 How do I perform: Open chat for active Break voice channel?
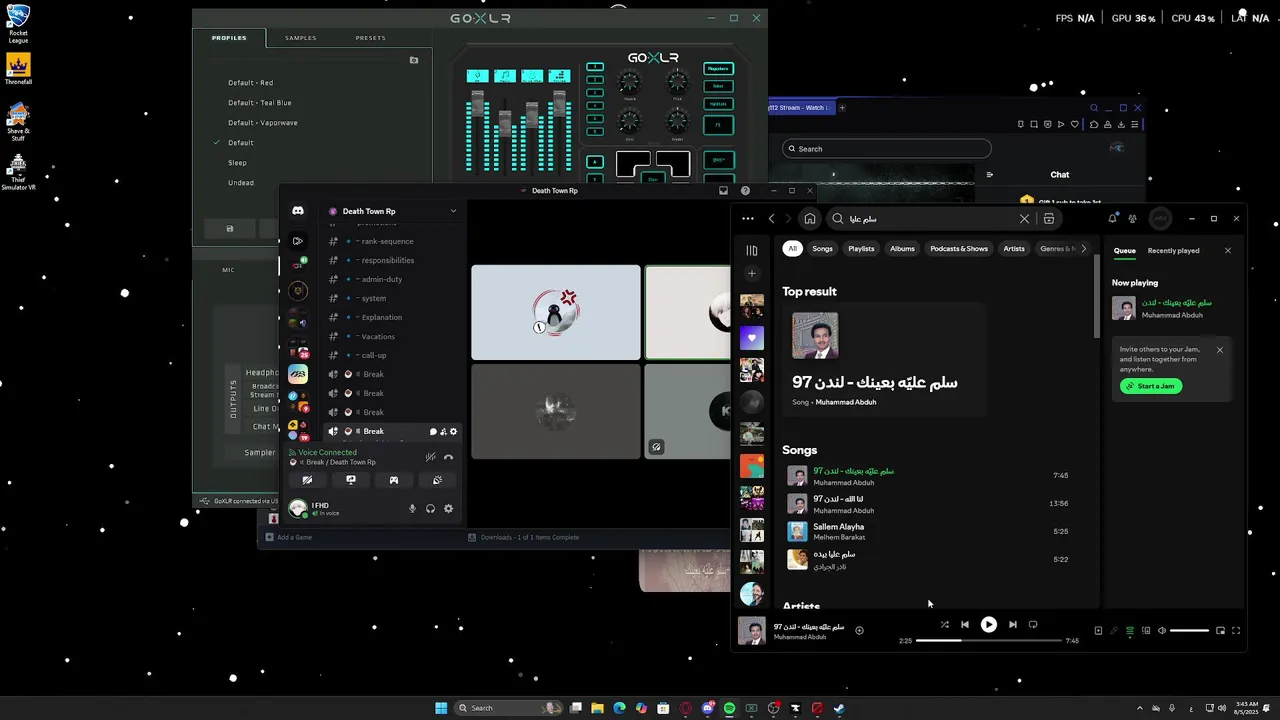pyautogui.click(x=433, y=432)
